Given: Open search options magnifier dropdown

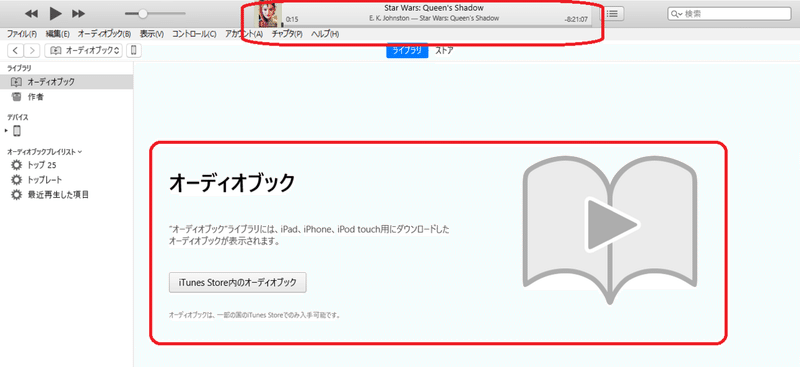Looking at the screenshot, I should tap(677, 14).
